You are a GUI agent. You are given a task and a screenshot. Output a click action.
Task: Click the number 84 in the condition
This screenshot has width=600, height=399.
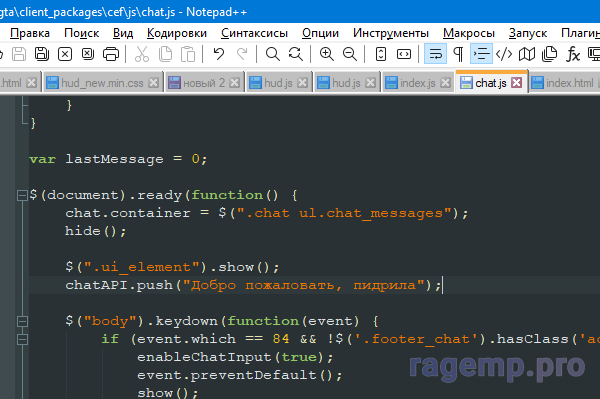281,339
